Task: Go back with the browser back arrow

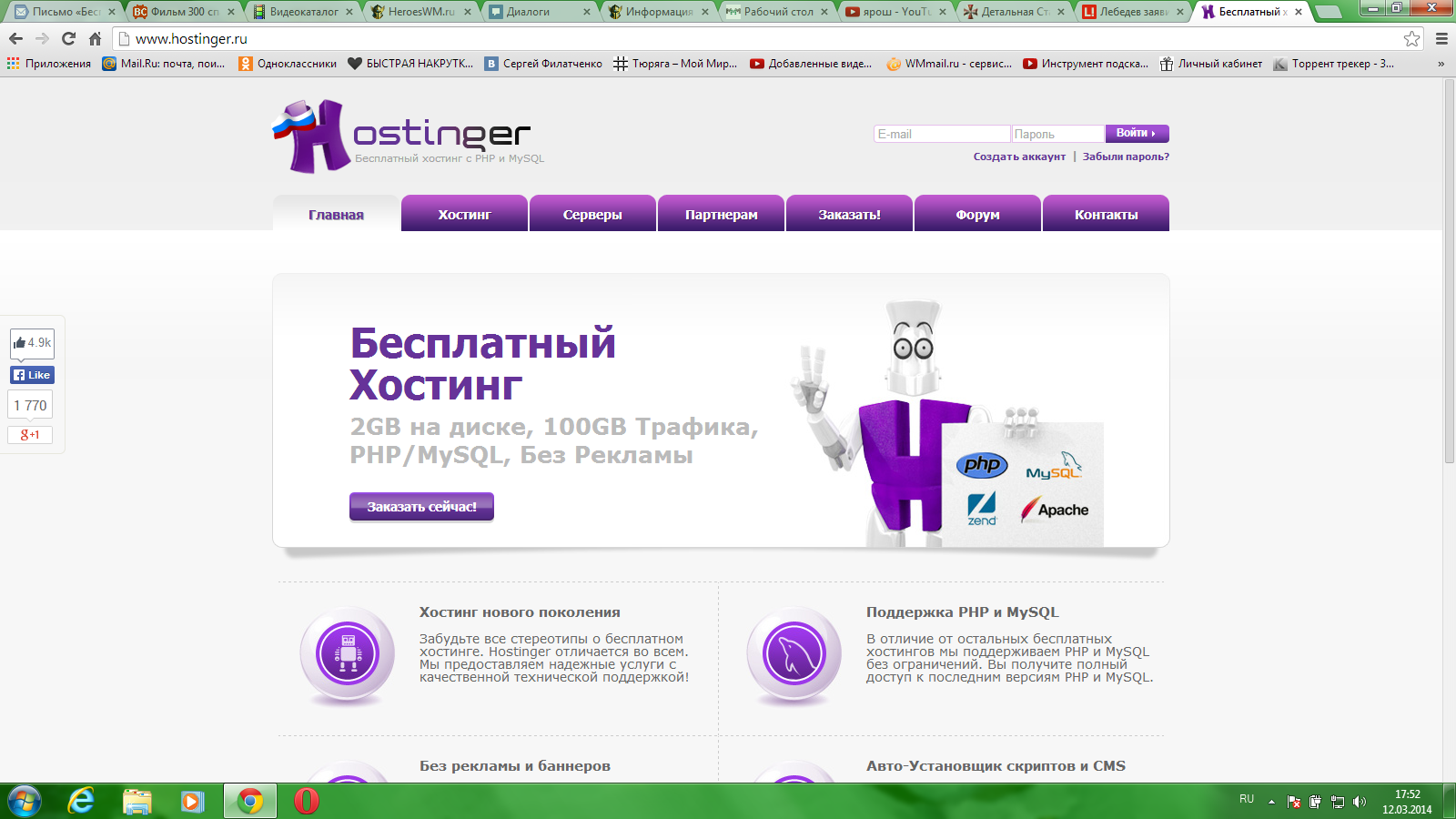Action: [15, 38]
